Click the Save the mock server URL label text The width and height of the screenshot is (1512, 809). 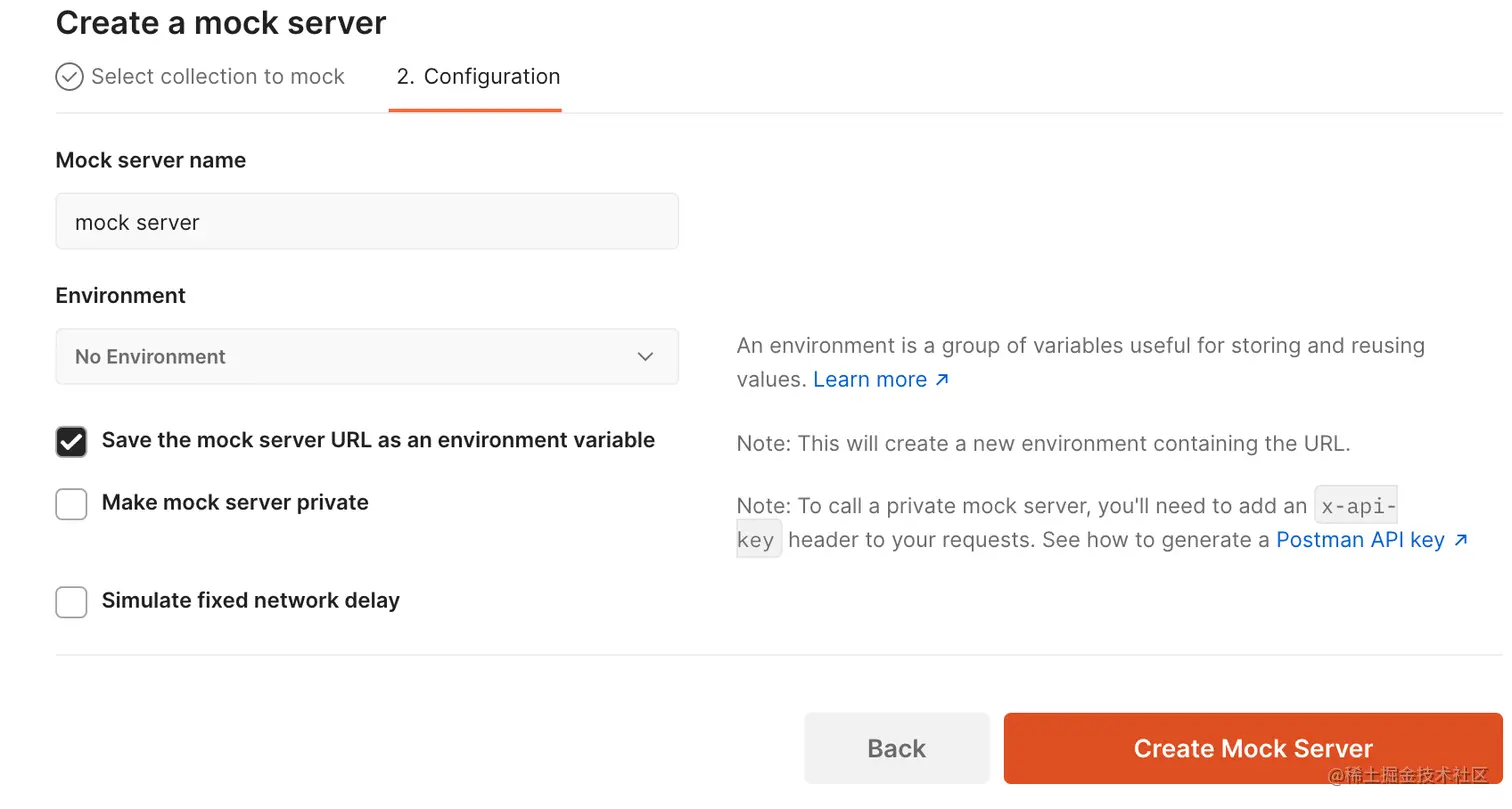tap(378, 440)
